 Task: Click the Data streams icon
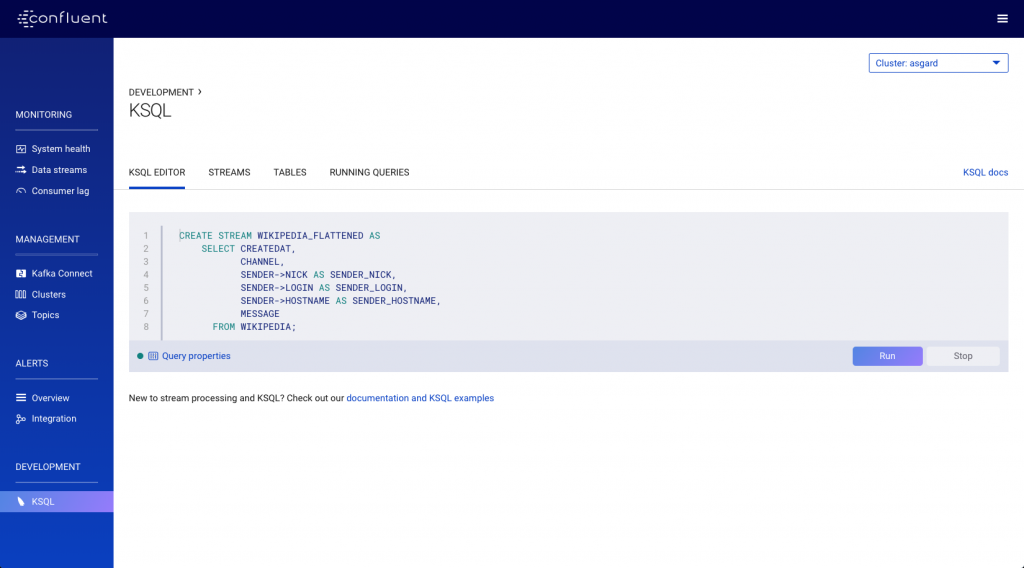21,170
